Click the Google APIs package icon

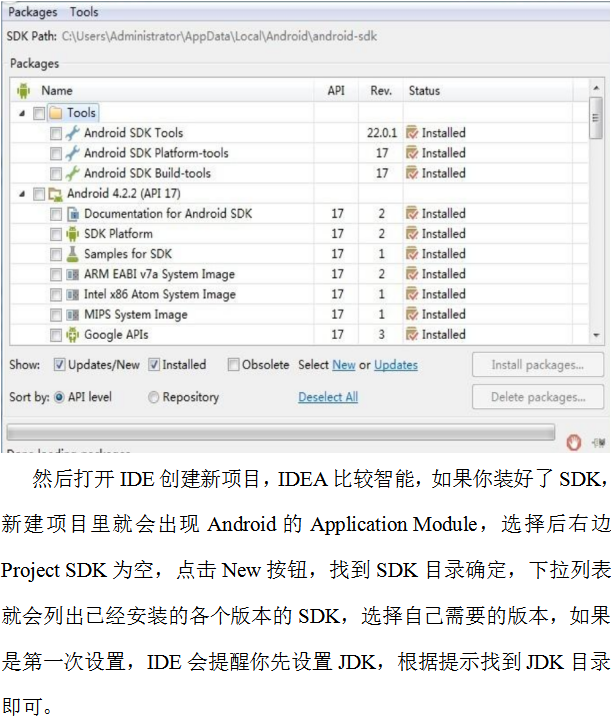(x=72, y=335)
